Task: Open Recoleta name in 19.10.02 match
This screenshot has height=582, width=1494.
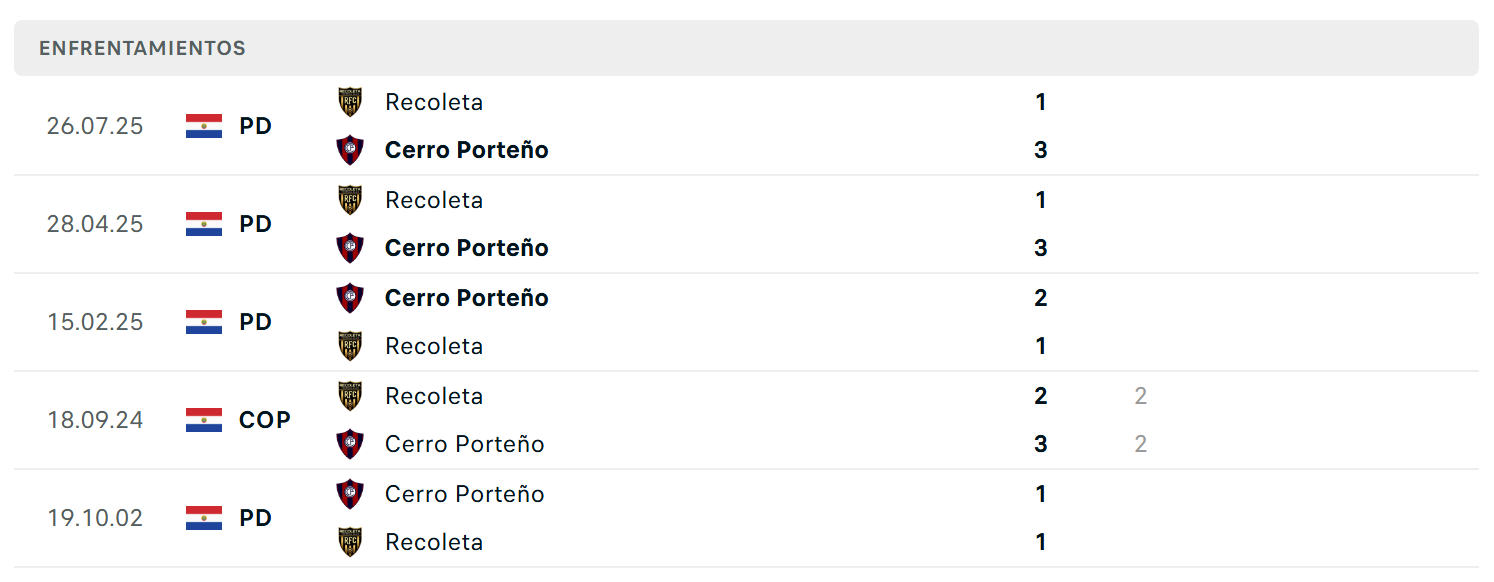Action: coord(434,542)
